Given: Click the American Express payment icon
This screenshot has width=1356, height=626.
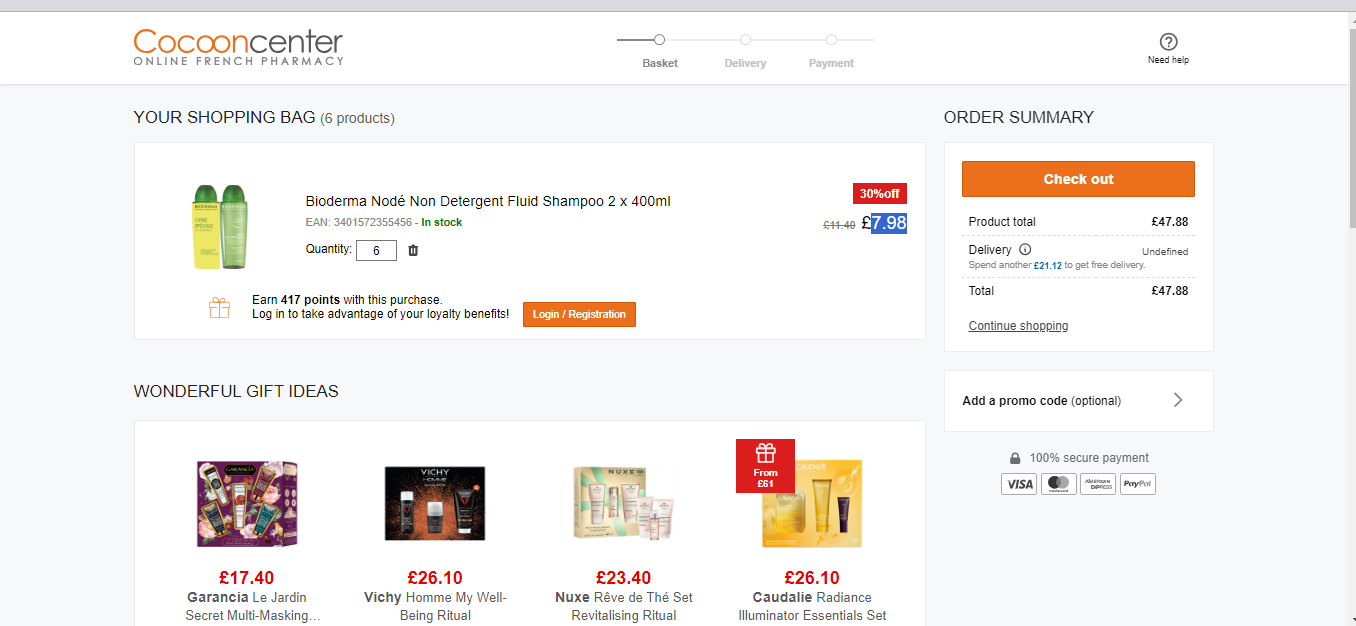Looking at the screenshot, I should pos(1098,484).
